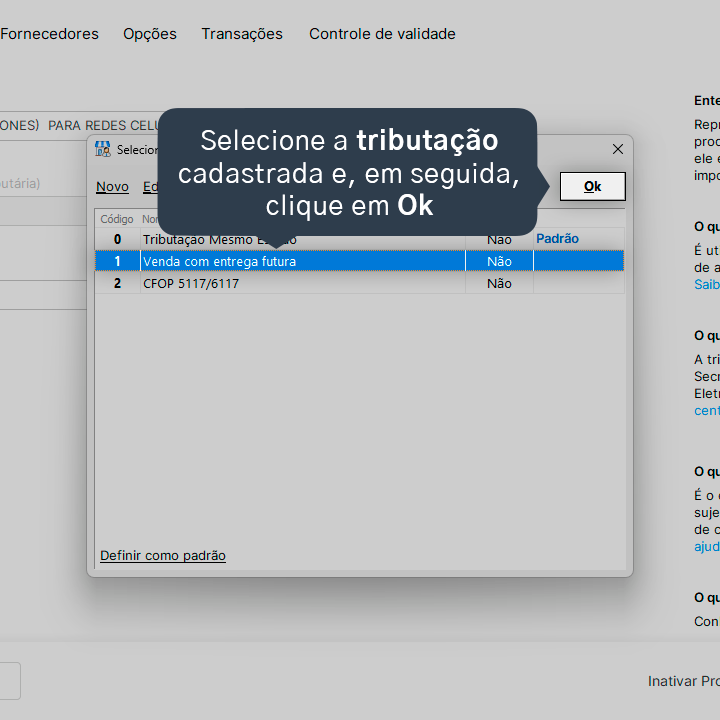720x720 pixels.
Task: Open the Controle de validade tab
Action: (382, 34)
